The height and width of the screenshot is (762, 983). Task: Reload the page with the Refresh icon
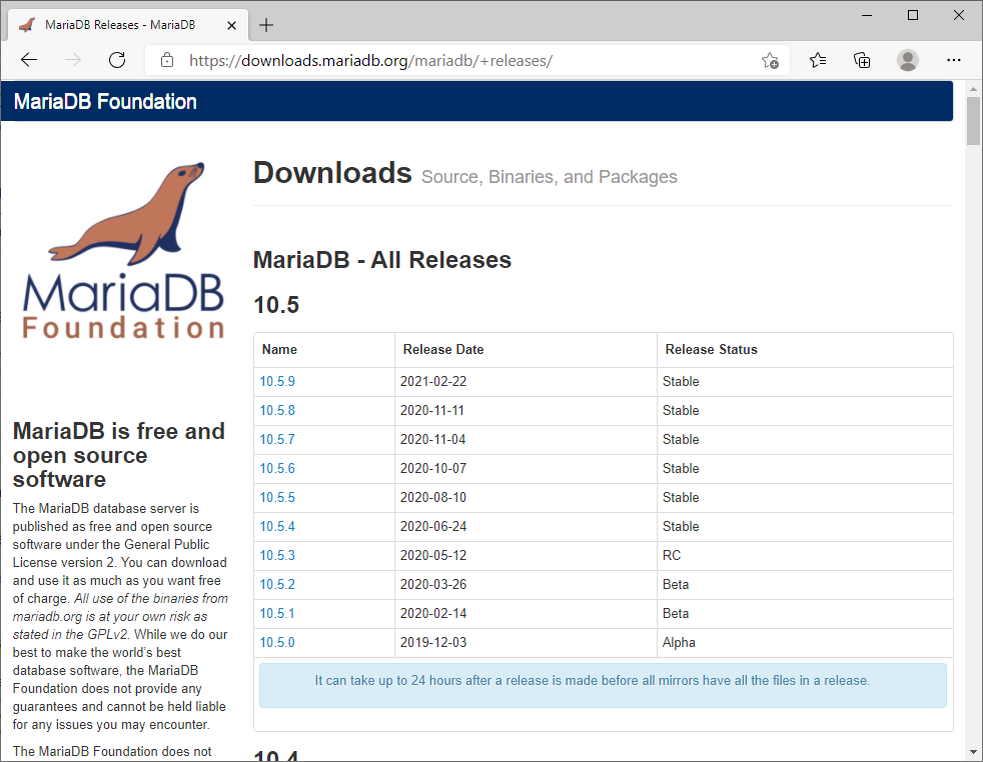click(x=117, y=60)
